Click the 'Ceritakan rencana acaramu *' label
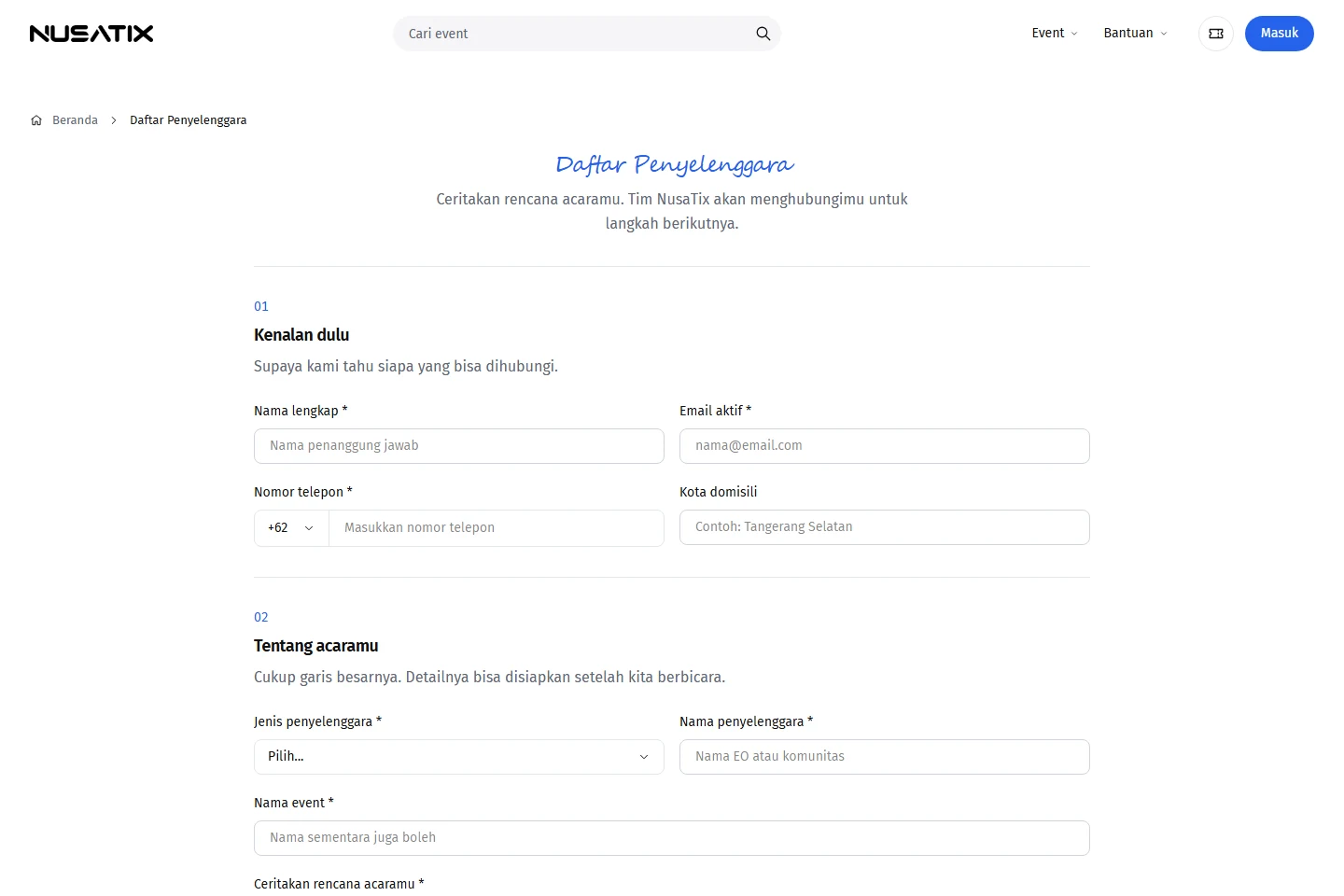1344x896 pixels. (339, 884)
